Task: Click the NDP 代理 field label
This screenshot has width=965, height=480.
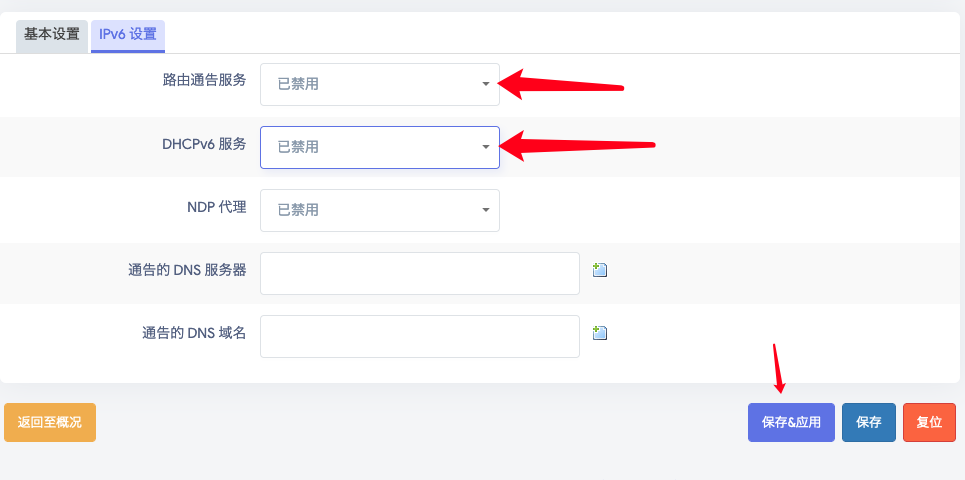Action: coord(217,207)
